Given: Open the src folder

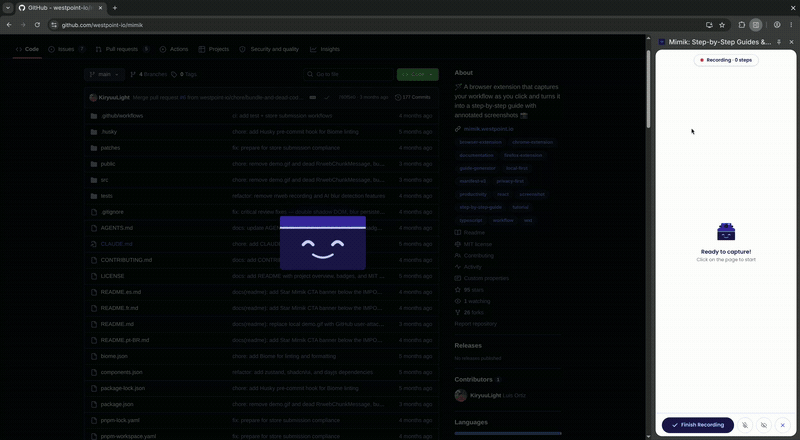Looking at the screenshot, I should [x=104, y=180].
